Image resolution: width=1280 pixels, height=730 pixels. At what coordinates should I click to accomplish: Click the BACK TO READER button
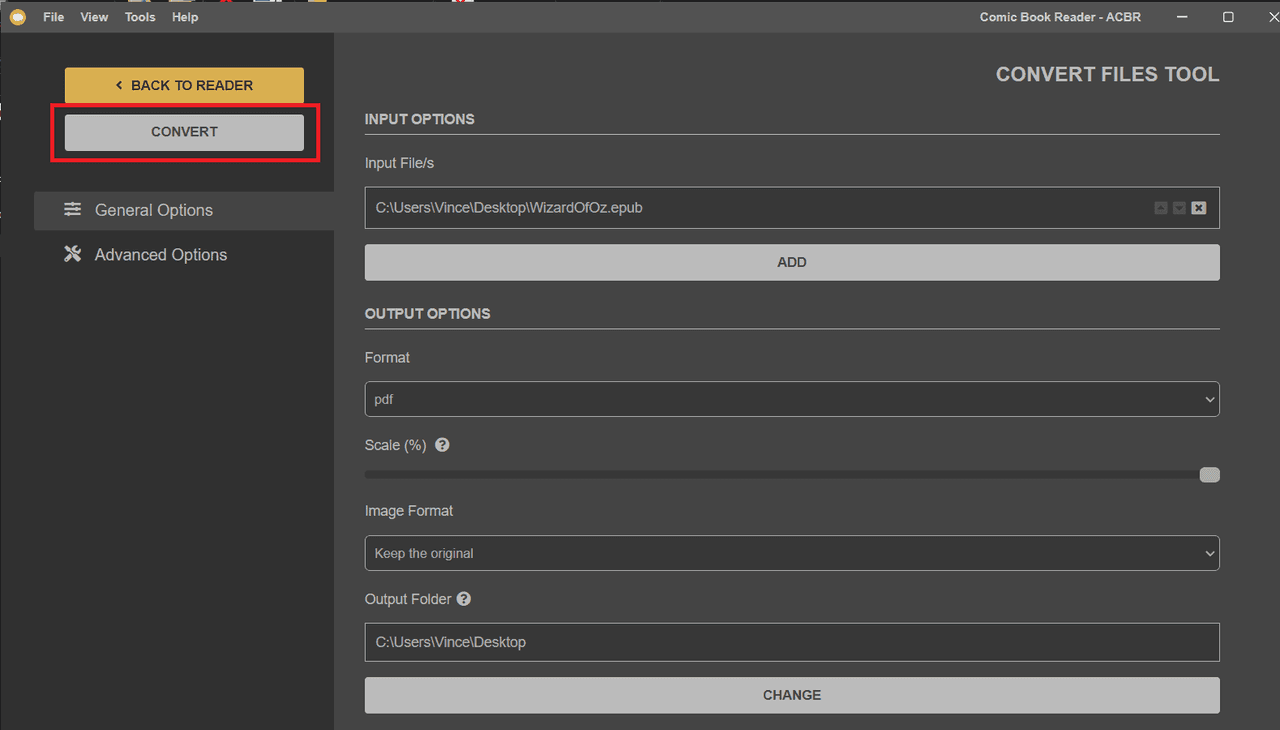coord(184,85)
